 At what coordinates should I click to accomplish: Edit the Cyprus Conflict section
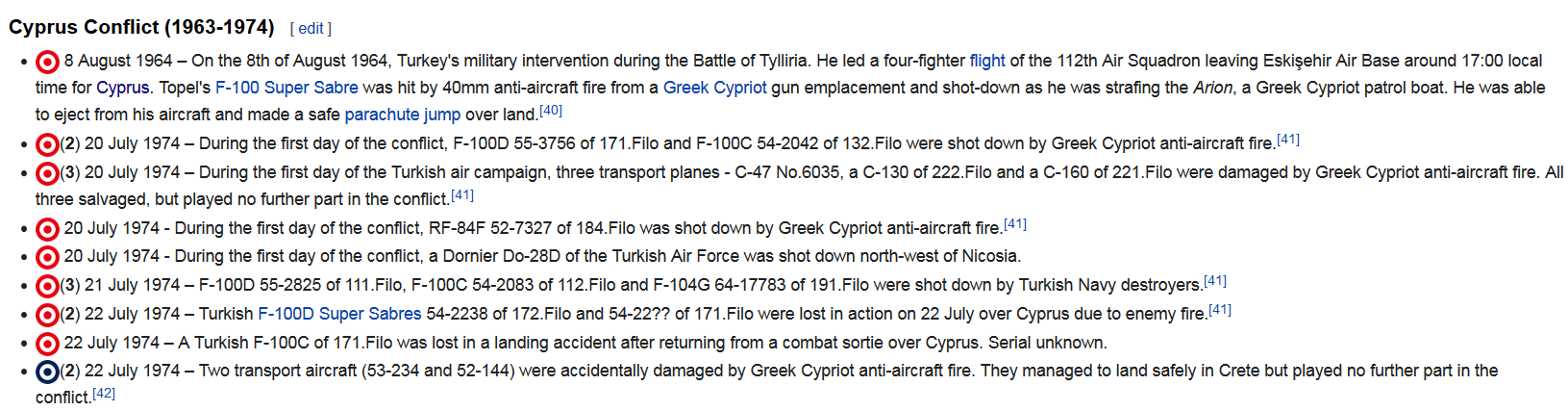pos(311,29)
